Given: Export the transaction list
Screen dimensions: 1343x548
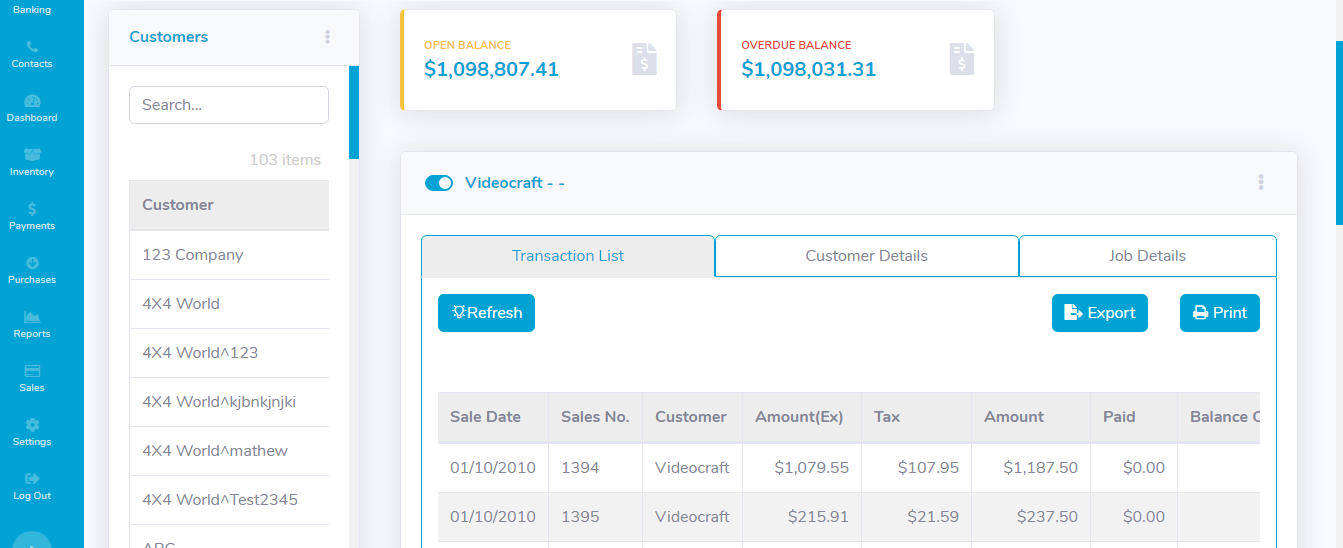Looking at the screenshot, I should click(x=1100, y=313).
